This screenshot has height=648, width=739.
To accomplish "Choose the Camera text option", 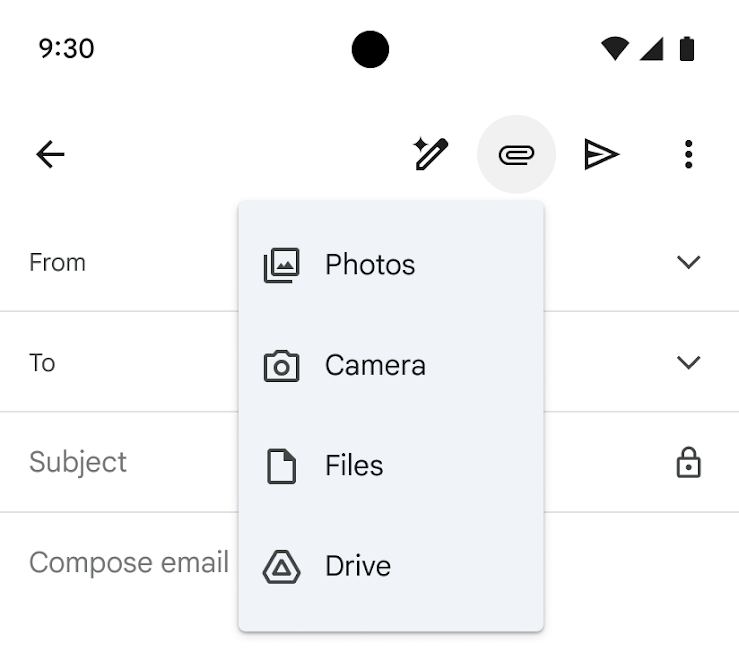I will [x=375, y=366].
